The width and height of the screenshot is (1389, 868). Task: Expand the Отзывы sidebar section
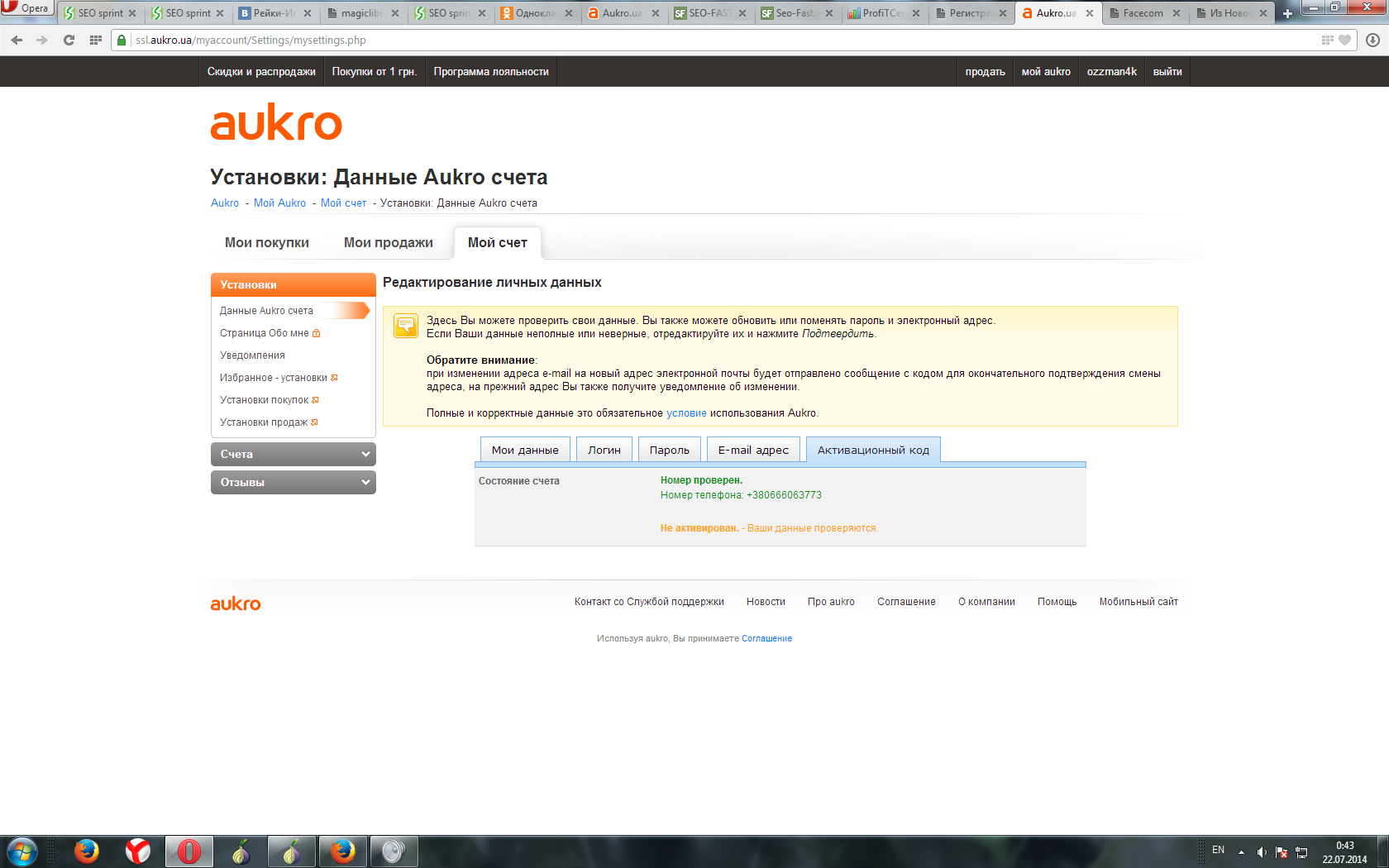tap(294, 482)
